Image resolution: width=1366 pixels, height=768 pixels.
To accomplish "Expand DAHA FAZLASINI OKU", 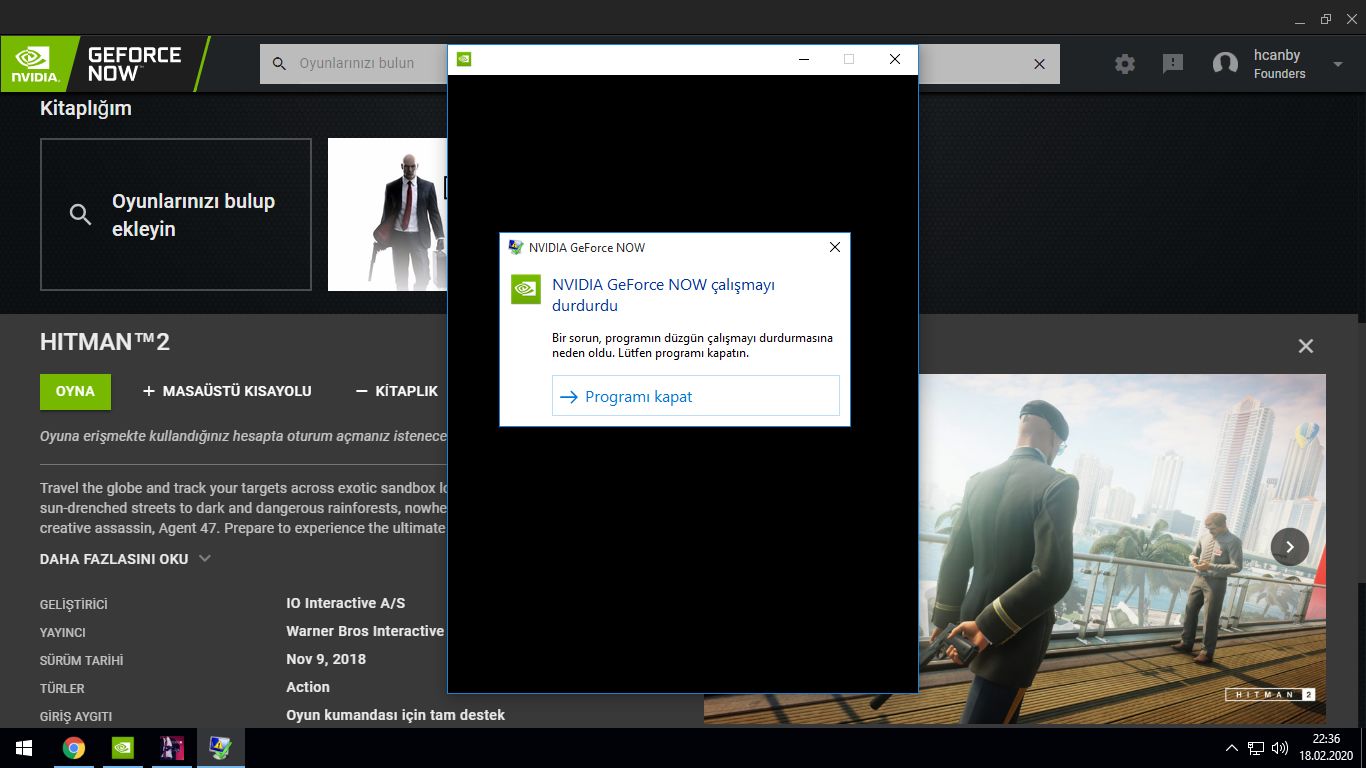I will pos(125,559).
